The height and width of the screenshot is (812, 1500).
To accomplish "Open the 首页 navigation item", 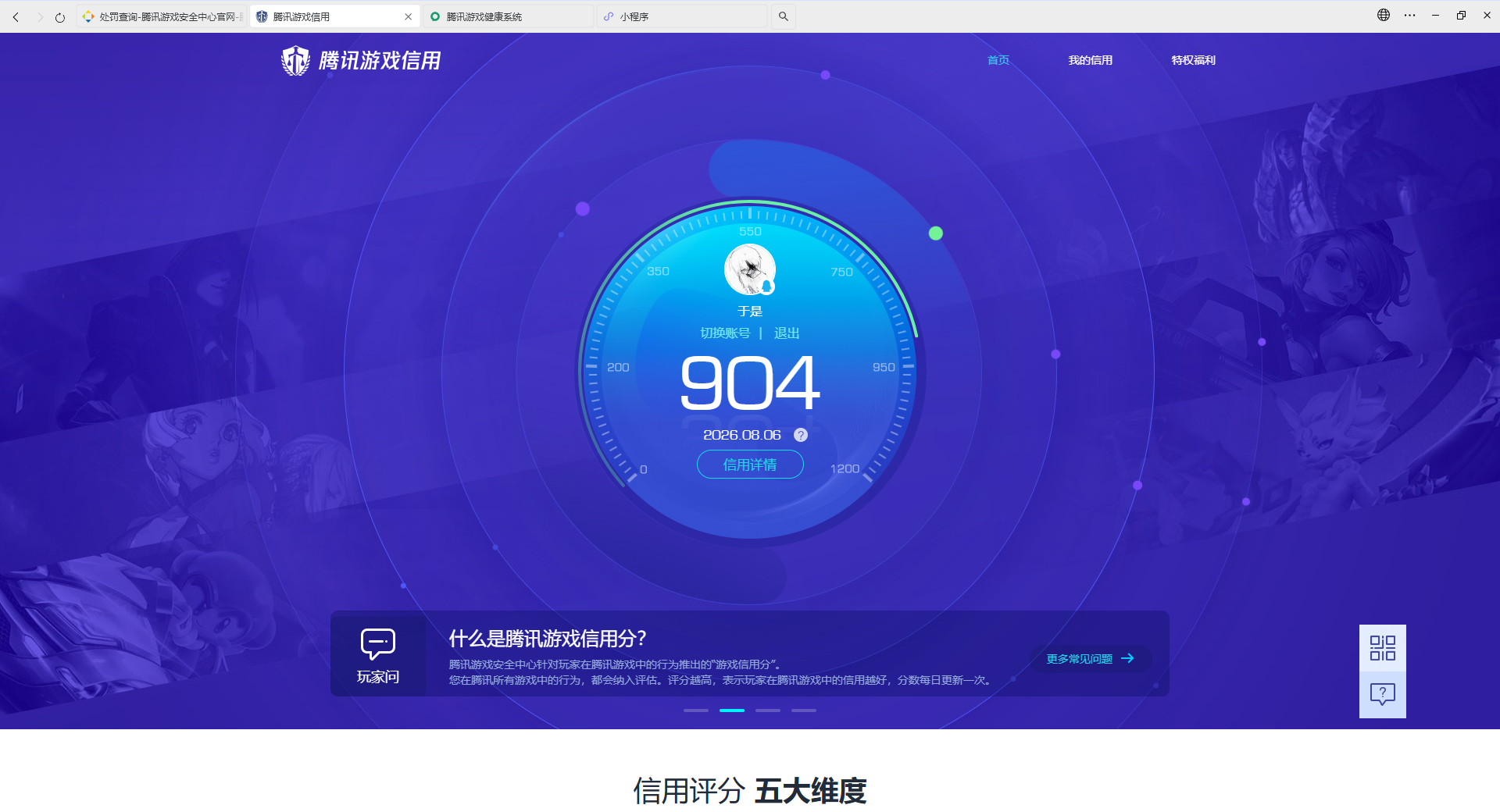I will 998,60.
